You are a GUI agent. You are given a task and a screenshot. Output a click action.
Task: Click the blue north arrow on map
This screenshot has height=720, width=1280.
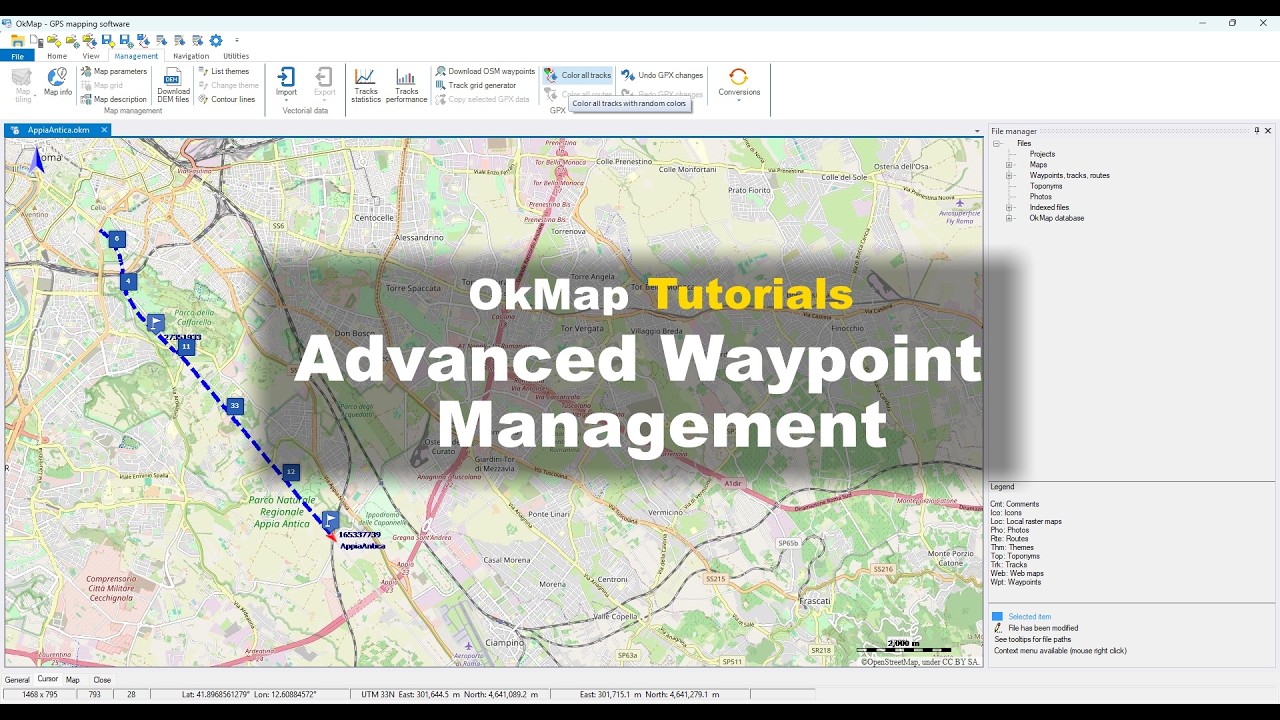[x=37, y=160]
